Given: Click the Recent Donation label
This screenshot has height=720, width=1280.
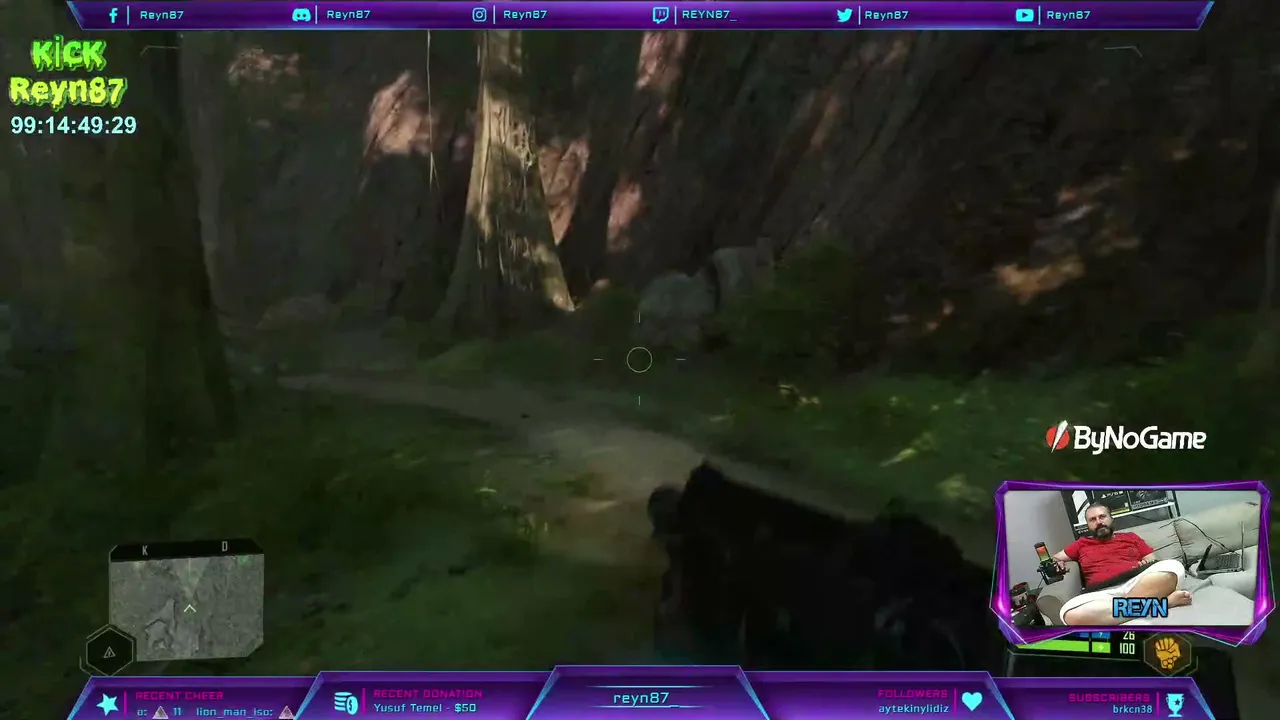Looking at the screenshot, I should 428,694.
